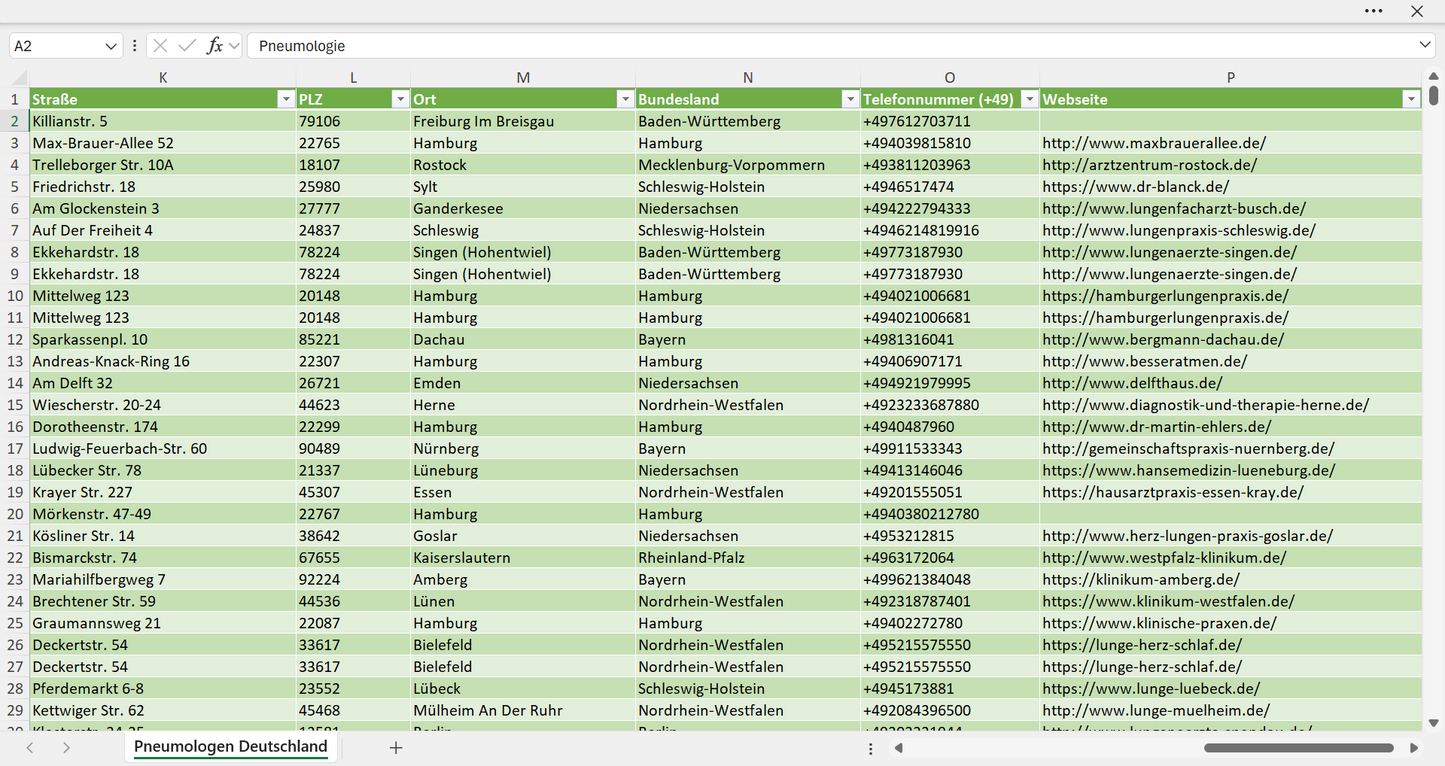
Task: Select PLZ cell 44623
Action: tap(354, 405)
